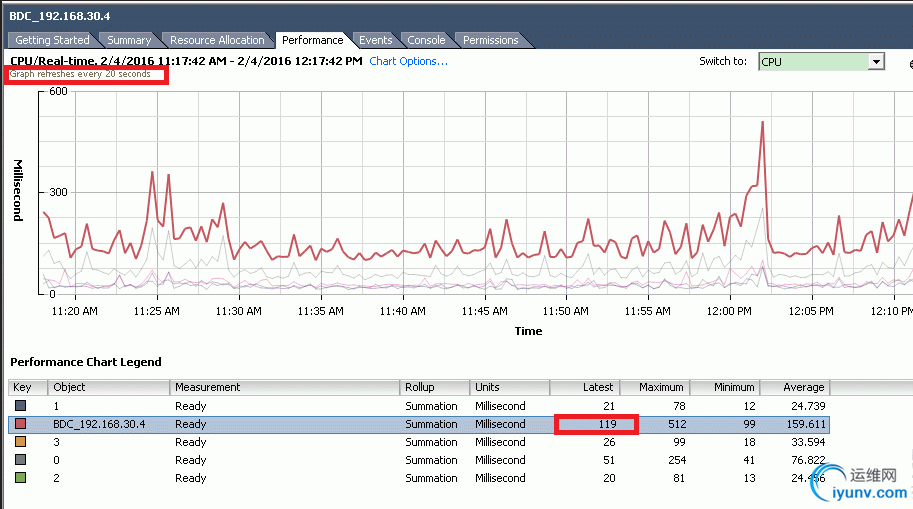Select the legend row for object 0
The width and height of the screenshot is (913, 509).
click(419, 460)
